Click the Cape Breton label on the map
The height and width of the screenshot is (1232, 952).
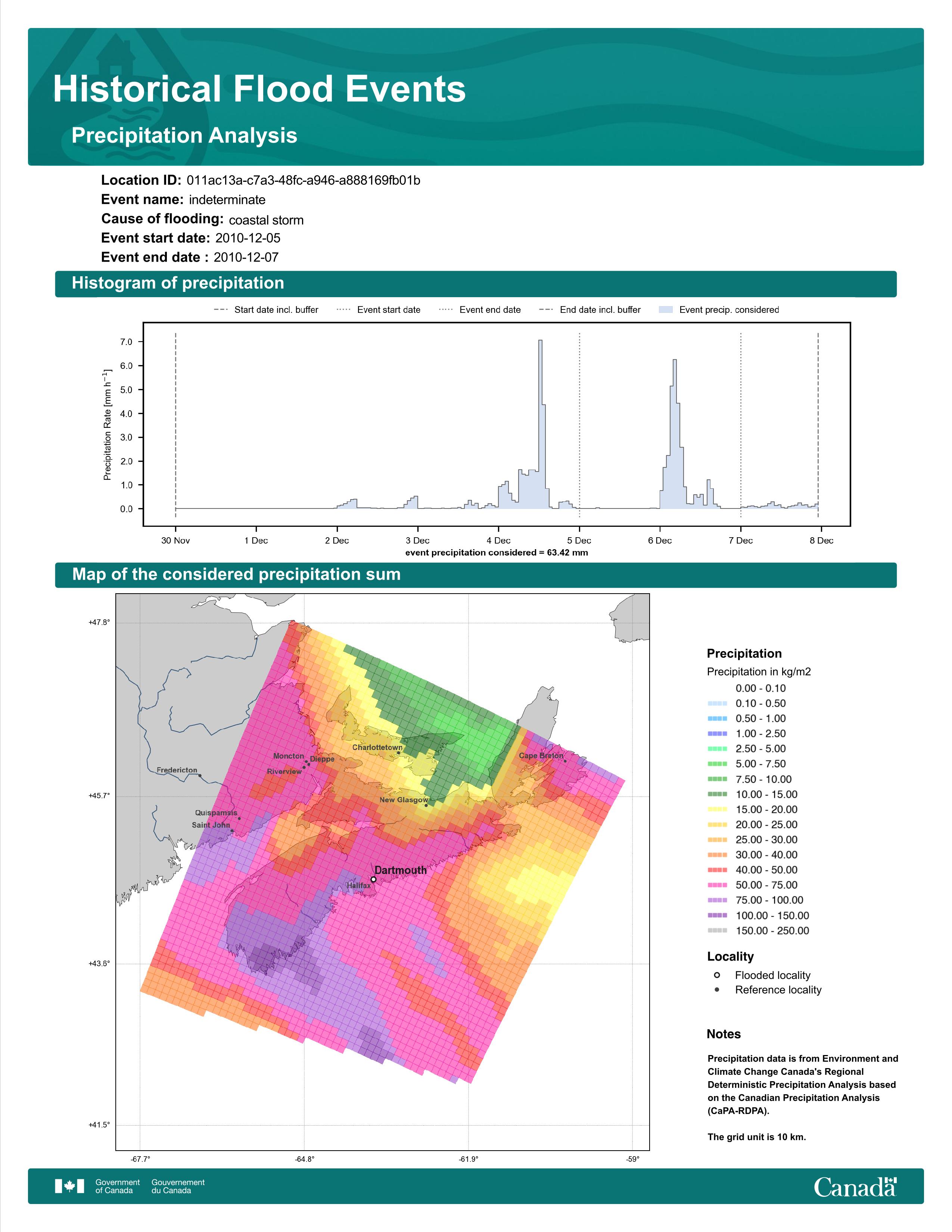pyautogui.click(x=541, y=755)
